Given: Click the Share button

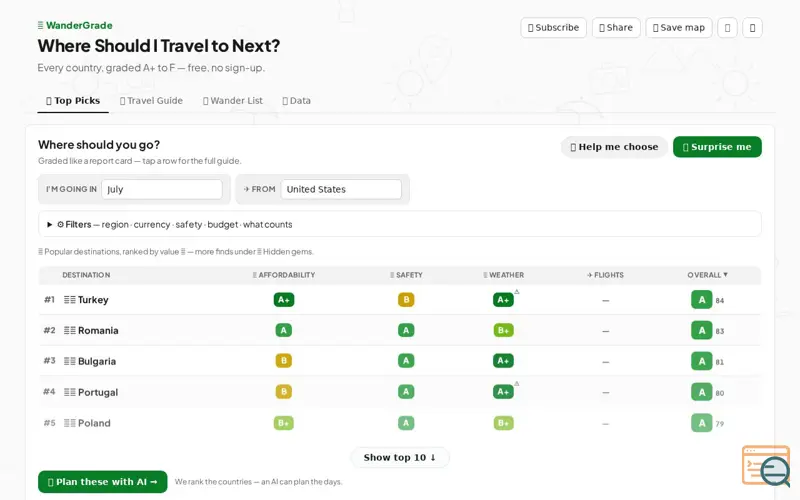Looking at the screenshot, I should (x=616, y=28).
